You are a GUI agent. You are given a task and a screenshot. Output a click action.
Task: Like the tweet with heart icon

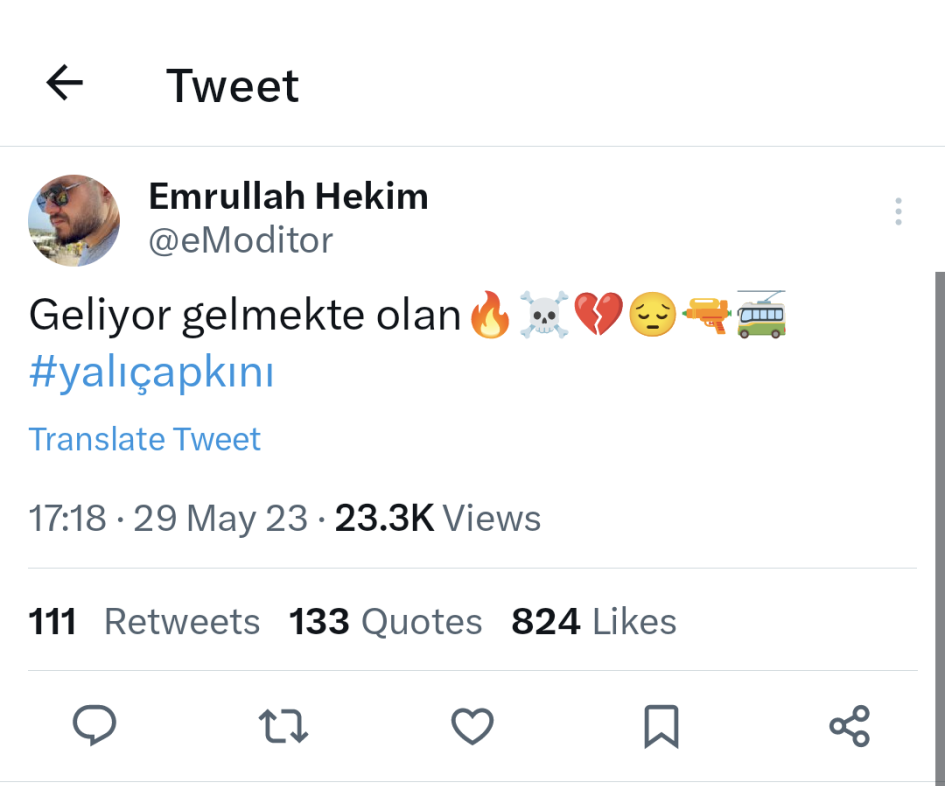tap(472, 726)
